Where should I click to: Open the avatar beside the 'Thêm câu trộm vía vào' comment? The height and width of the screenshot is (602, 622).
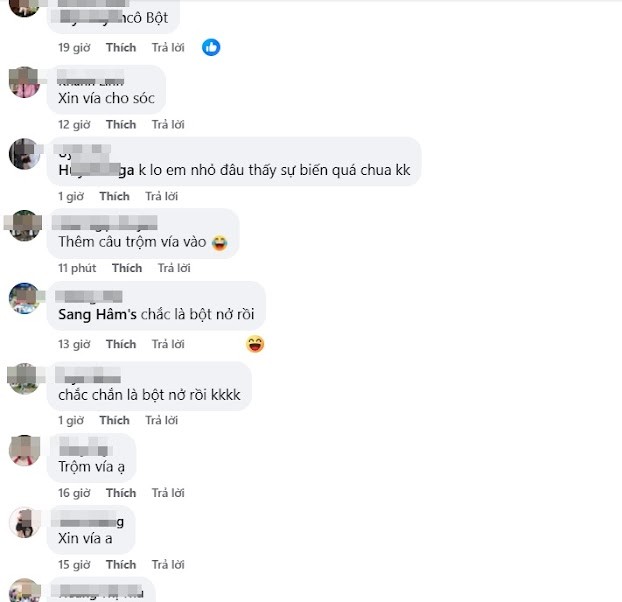[24, 225]
